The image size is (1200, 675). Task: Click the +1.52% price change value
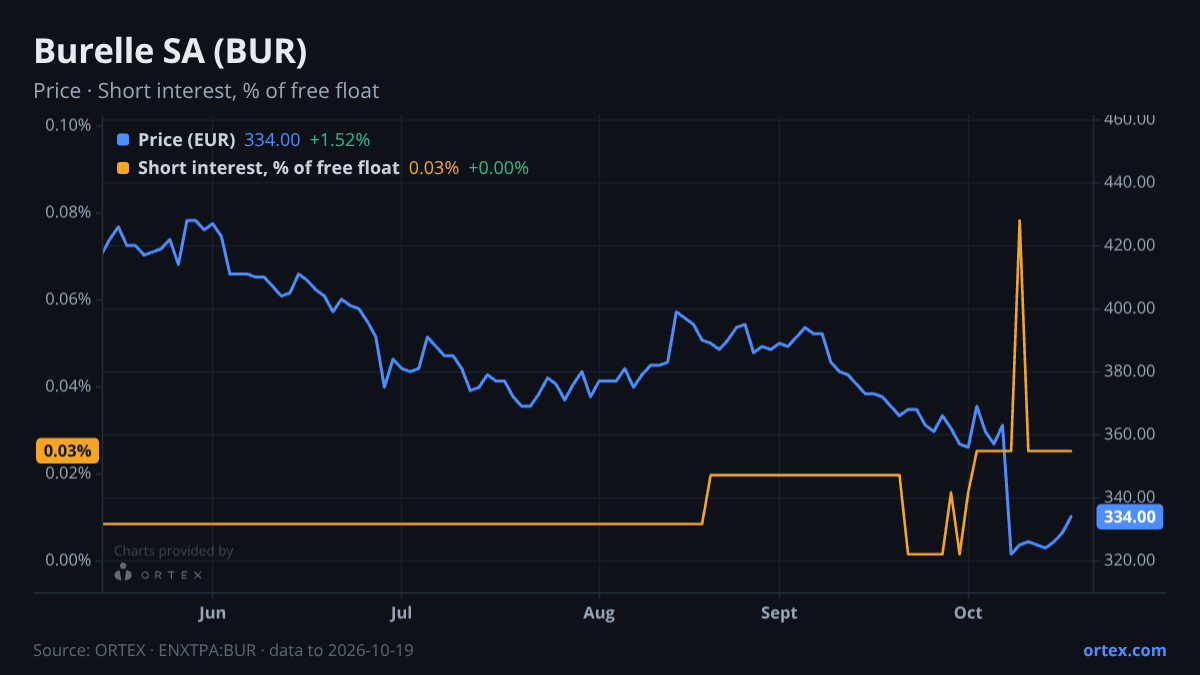click(339, 140)
